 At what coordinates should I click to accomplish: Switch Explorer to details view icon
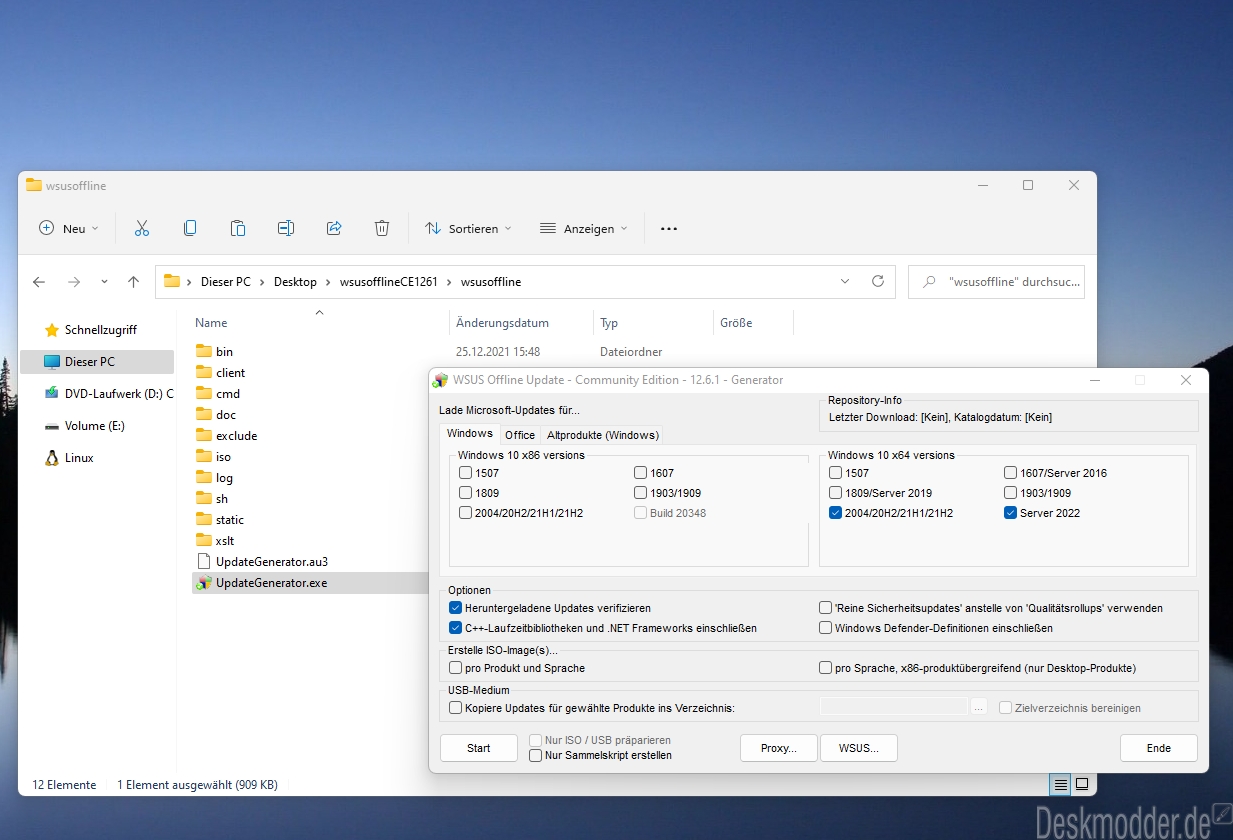pos(1061,785)
